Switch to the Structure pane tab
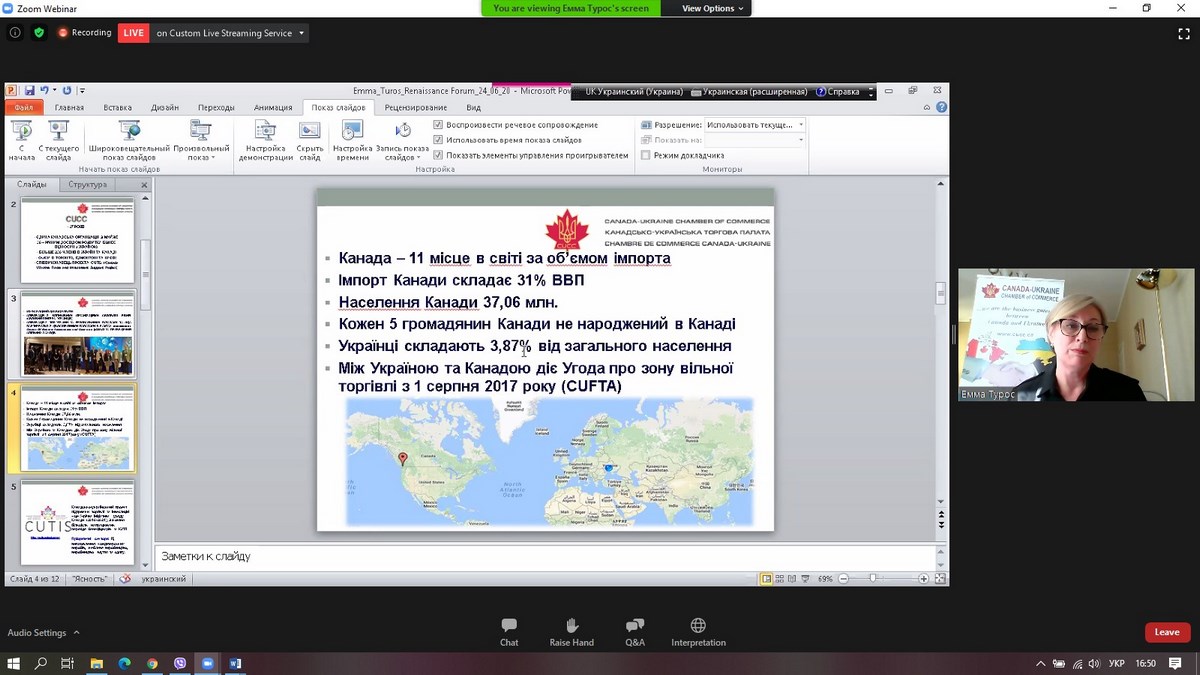 click(x=88, y=185)
